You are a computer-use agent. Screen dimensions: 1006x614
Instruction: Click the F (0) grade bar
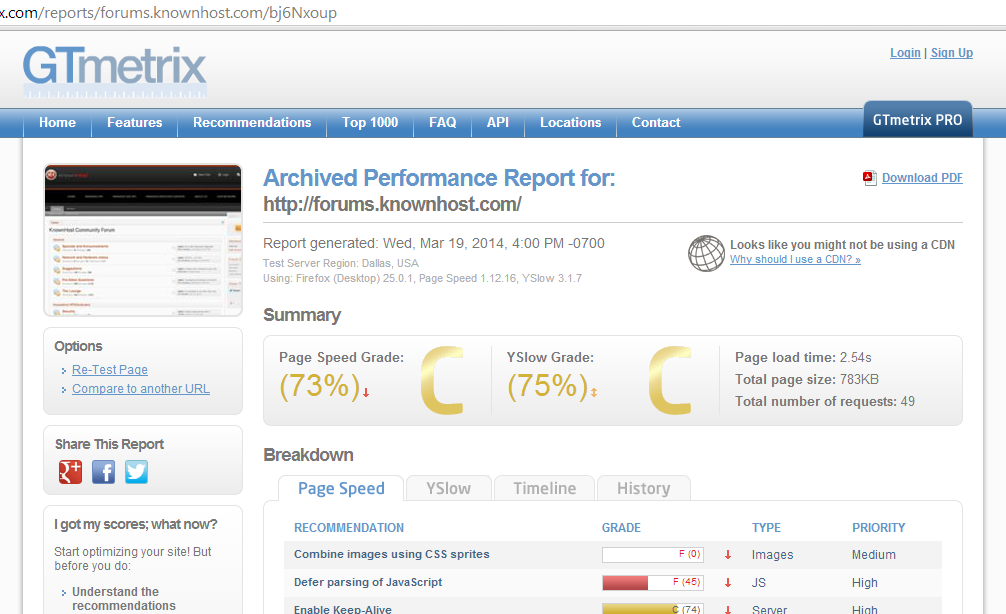tap(652, 554)
